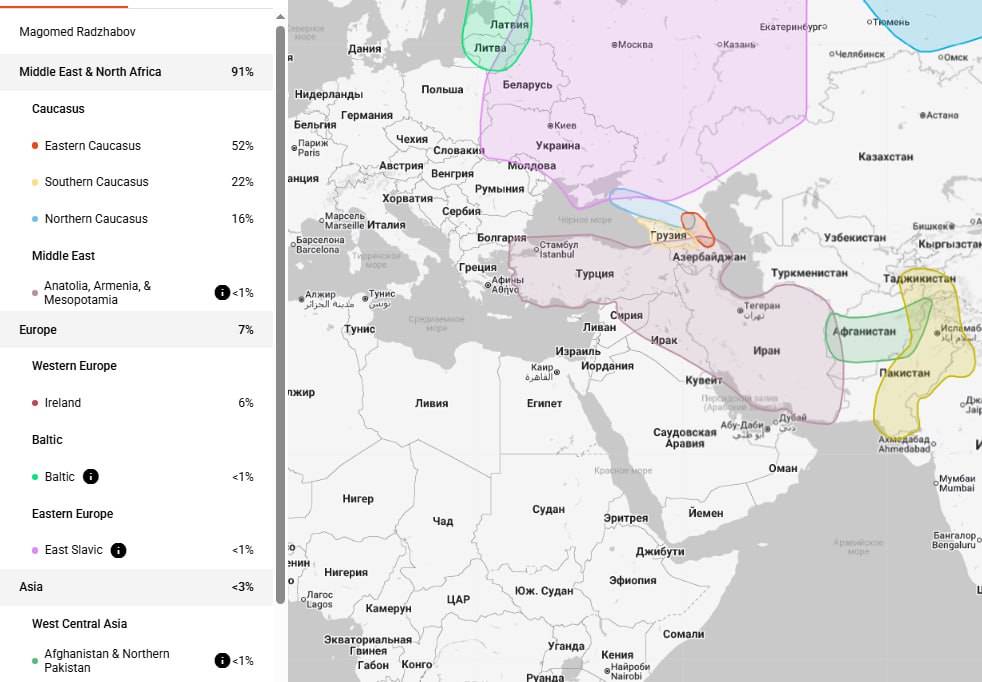This screenshot has height=682, width=982.
Task: Collapse the Asia <3% section header
Action: point(137,587)
